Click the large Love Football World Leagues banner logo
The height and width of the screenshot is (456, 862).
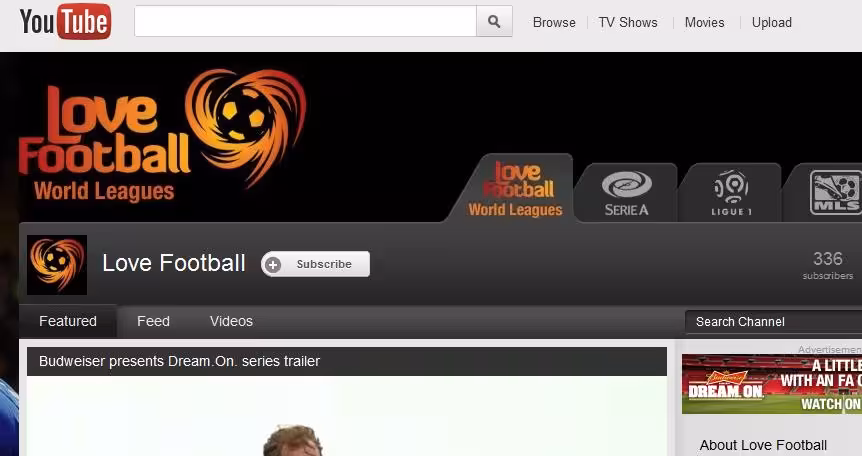click(x=162, y=135)
